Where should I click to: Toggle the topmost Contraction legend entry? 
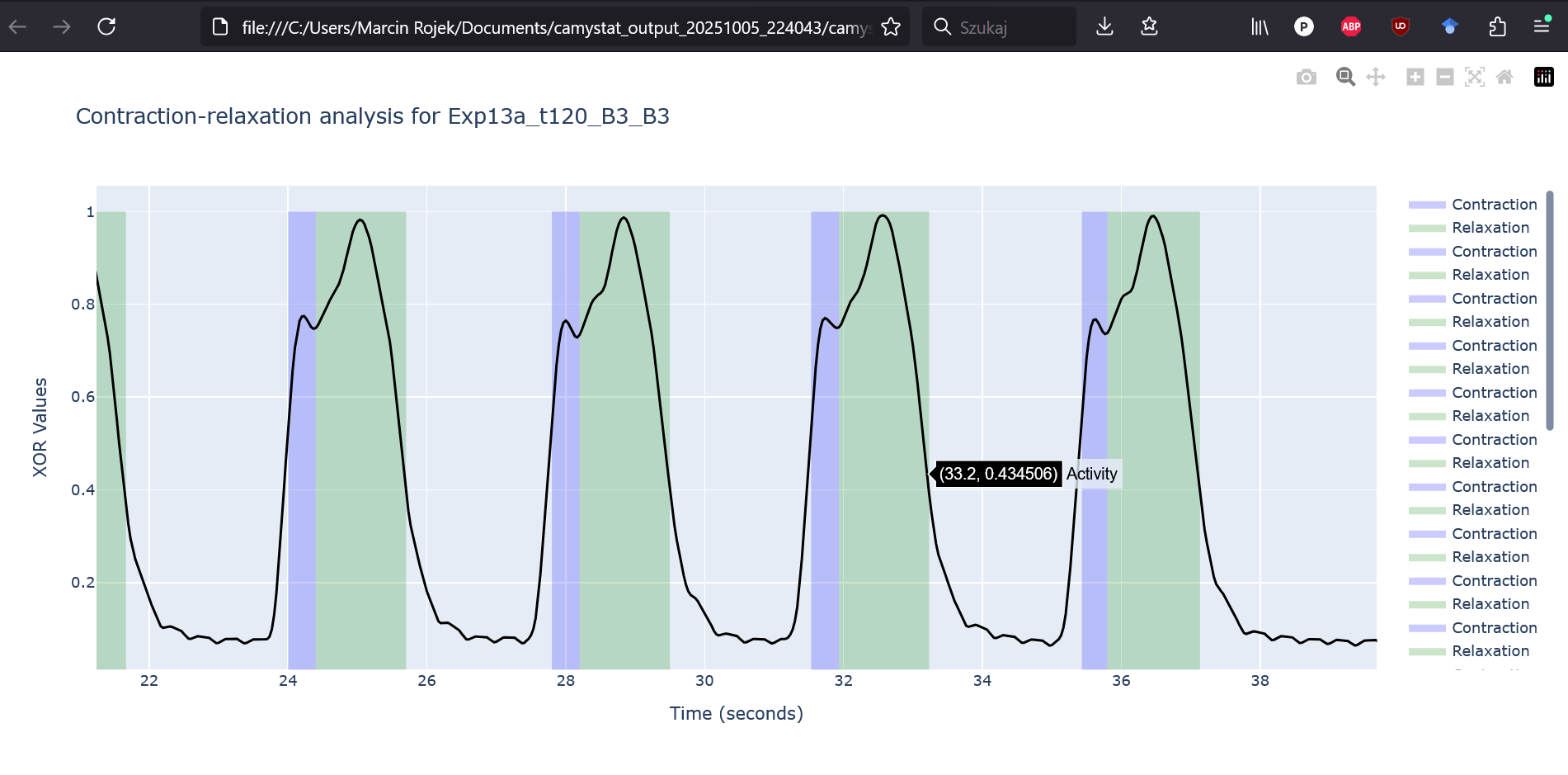coord(1473,205)
